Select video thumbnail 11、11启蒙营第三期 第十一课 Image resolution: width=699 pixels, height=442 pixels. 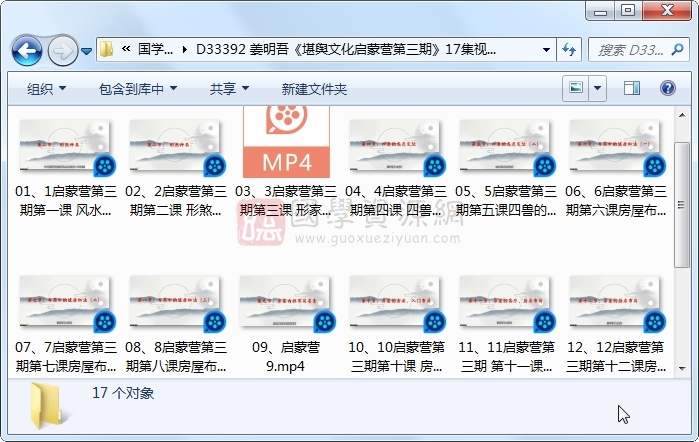pos(507,303)
